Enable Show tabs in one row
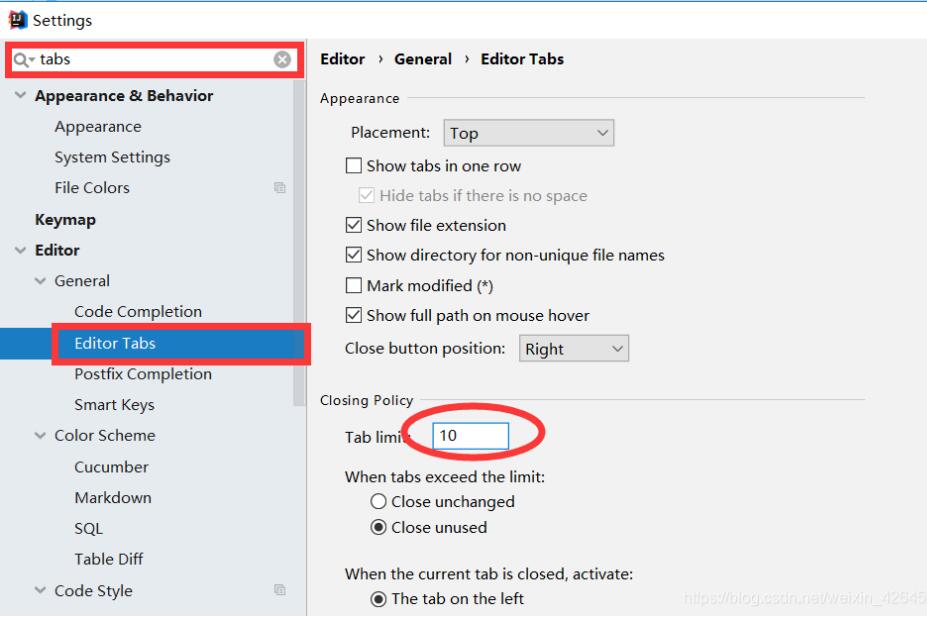This screenshot has width=927, height=617. coord(353,166)
